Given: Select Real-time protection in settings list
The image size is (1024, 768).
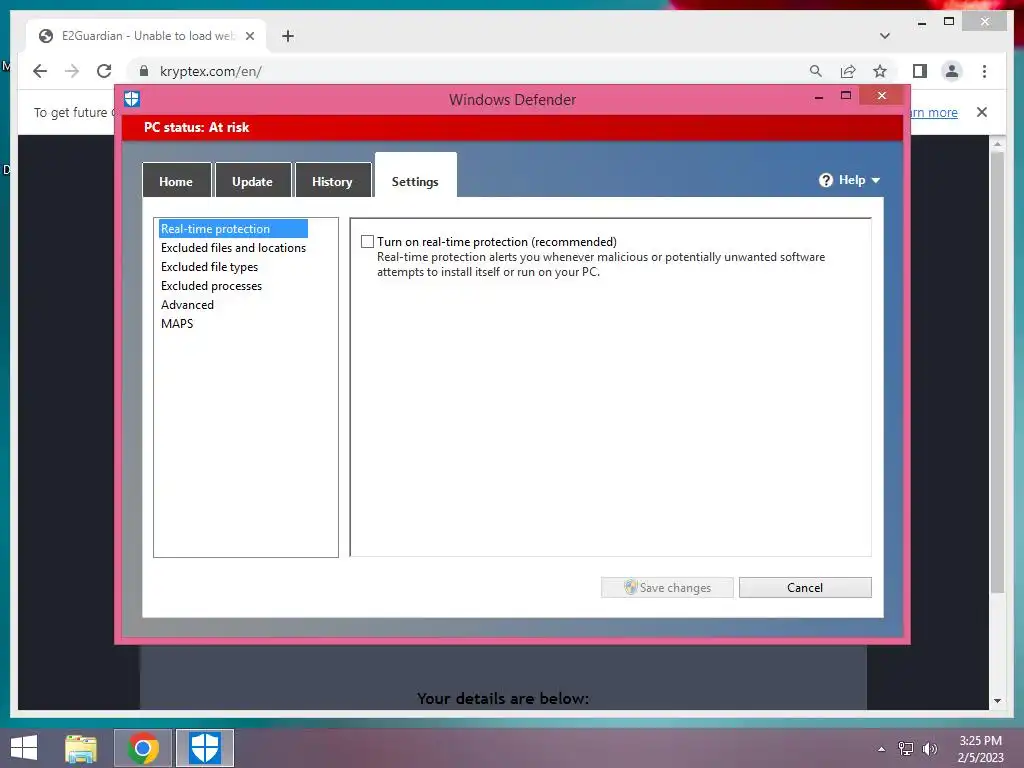Looking at the screenshot, I should pyautogui.click(x=233, y=229).
